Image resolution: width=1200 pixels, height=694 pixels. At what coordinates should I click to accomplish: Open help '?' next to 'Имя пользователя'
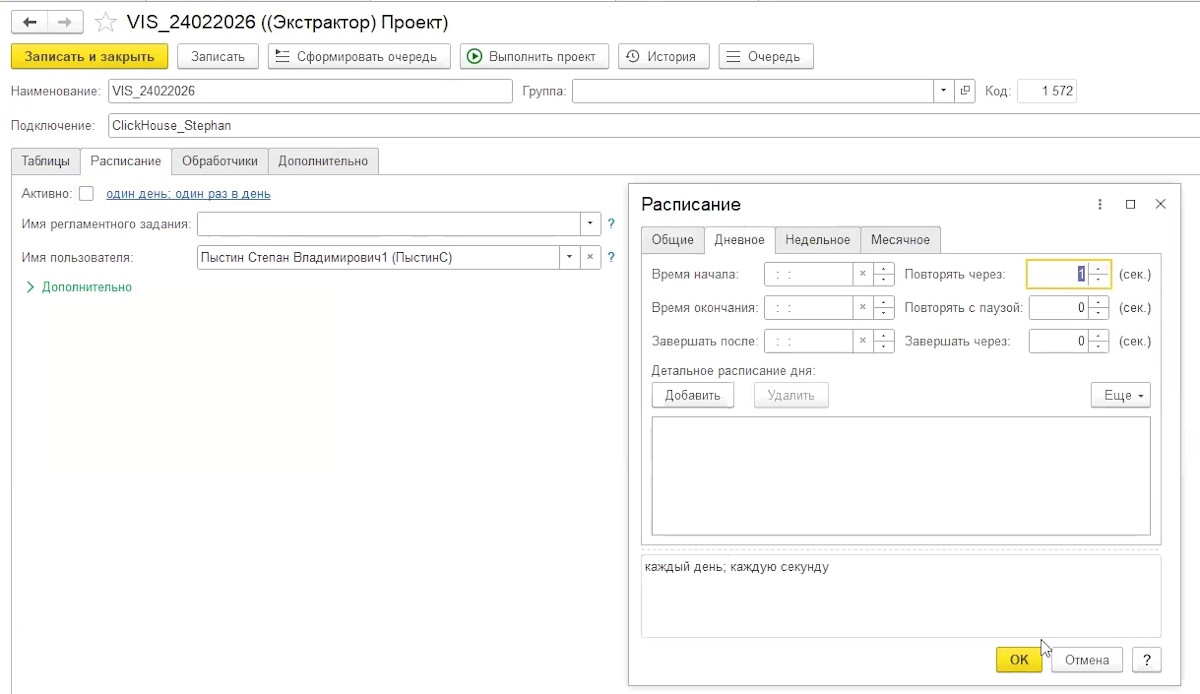pos(611,257)
